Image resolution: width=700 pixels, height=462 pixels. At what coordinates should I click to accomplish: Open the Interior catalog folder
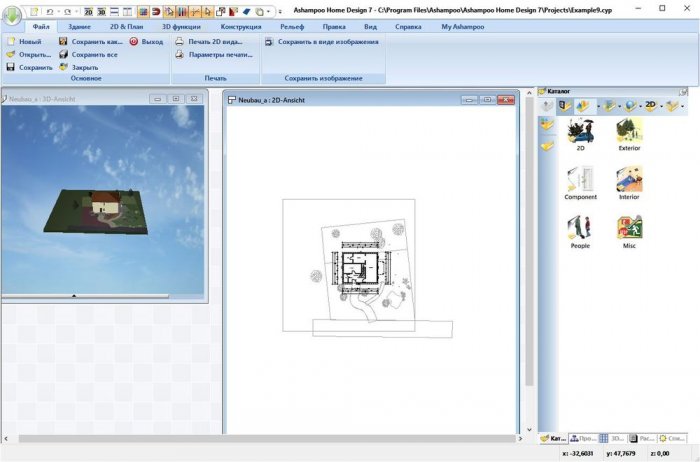[x=629, y=180]
